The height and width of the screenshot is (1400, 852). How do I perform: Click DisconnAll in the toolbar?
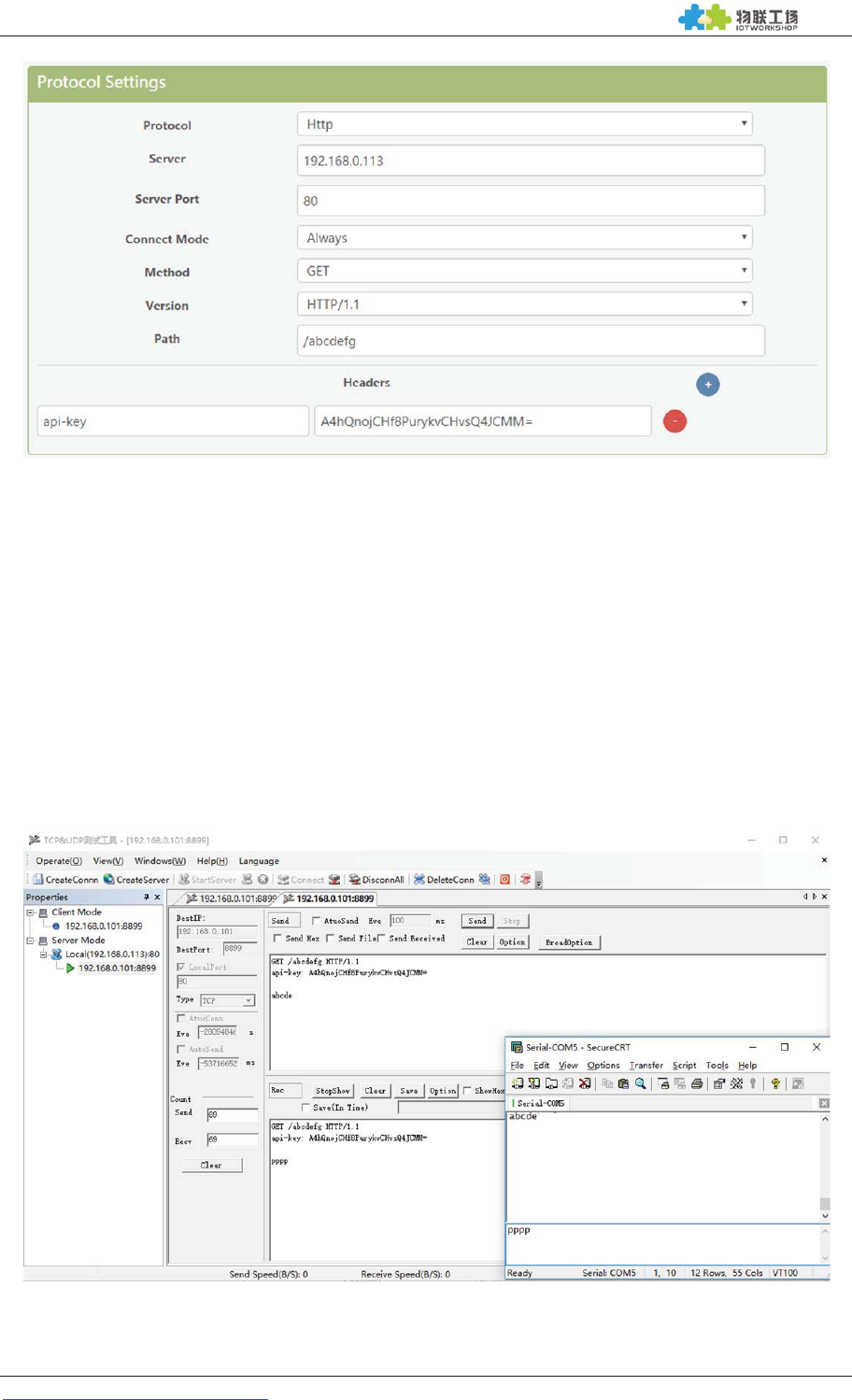click(x=376, y=879)
